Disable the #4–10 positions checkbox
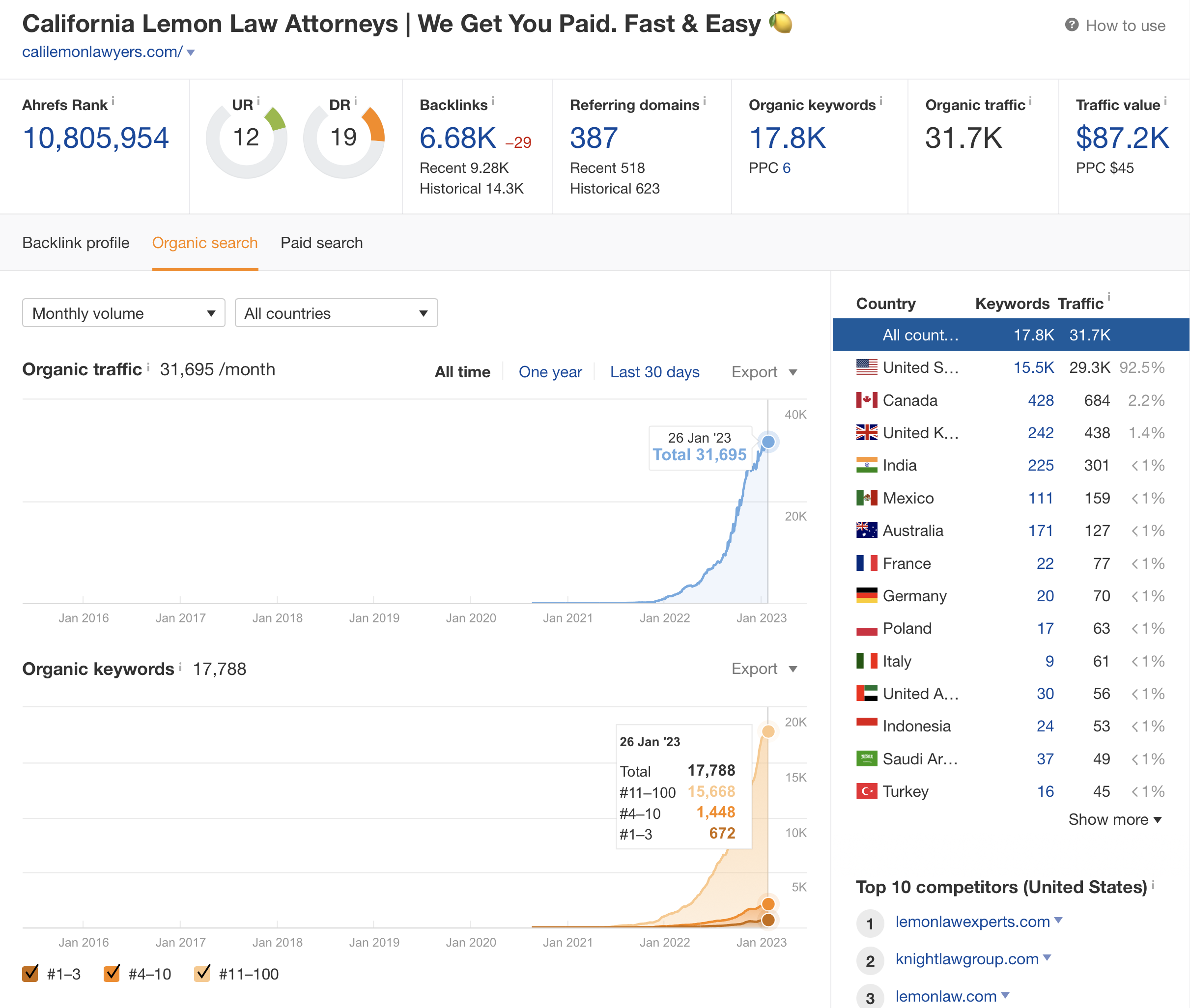This screenshot has height=1008, width=1190. (113, 974)
